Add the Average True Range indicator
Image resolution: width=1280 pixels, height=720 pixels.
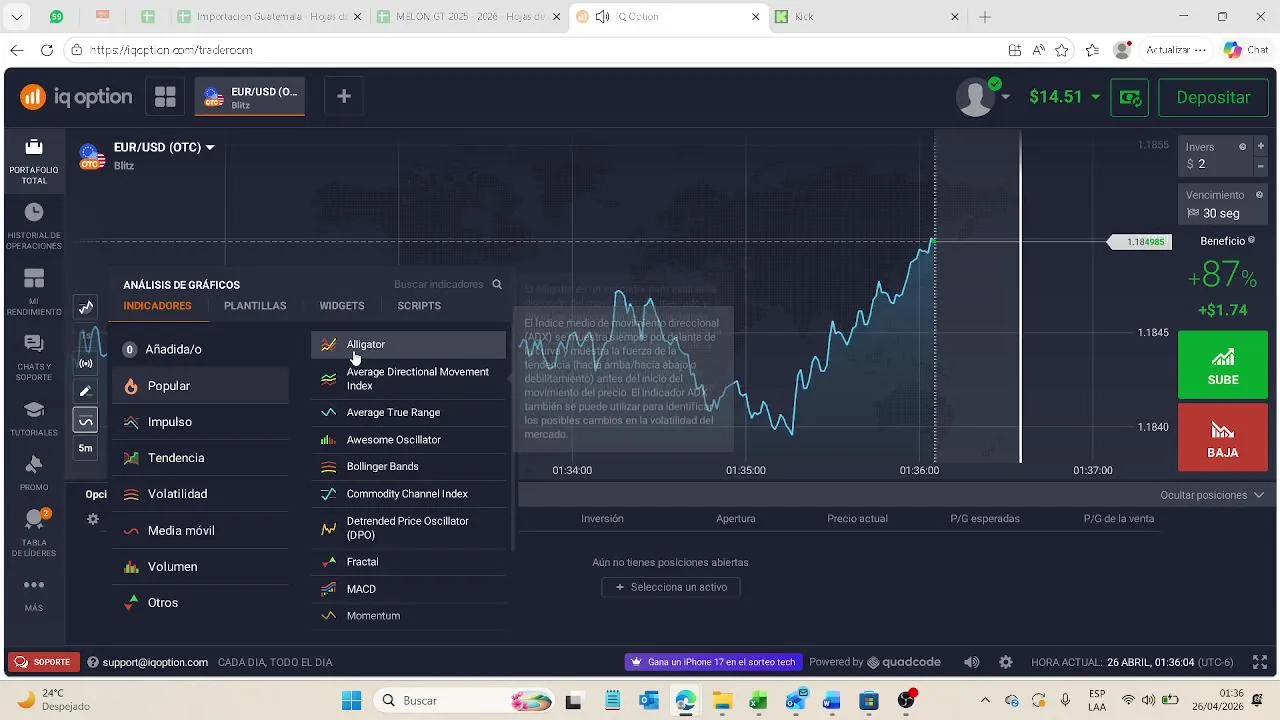click(x=409, y=412)
